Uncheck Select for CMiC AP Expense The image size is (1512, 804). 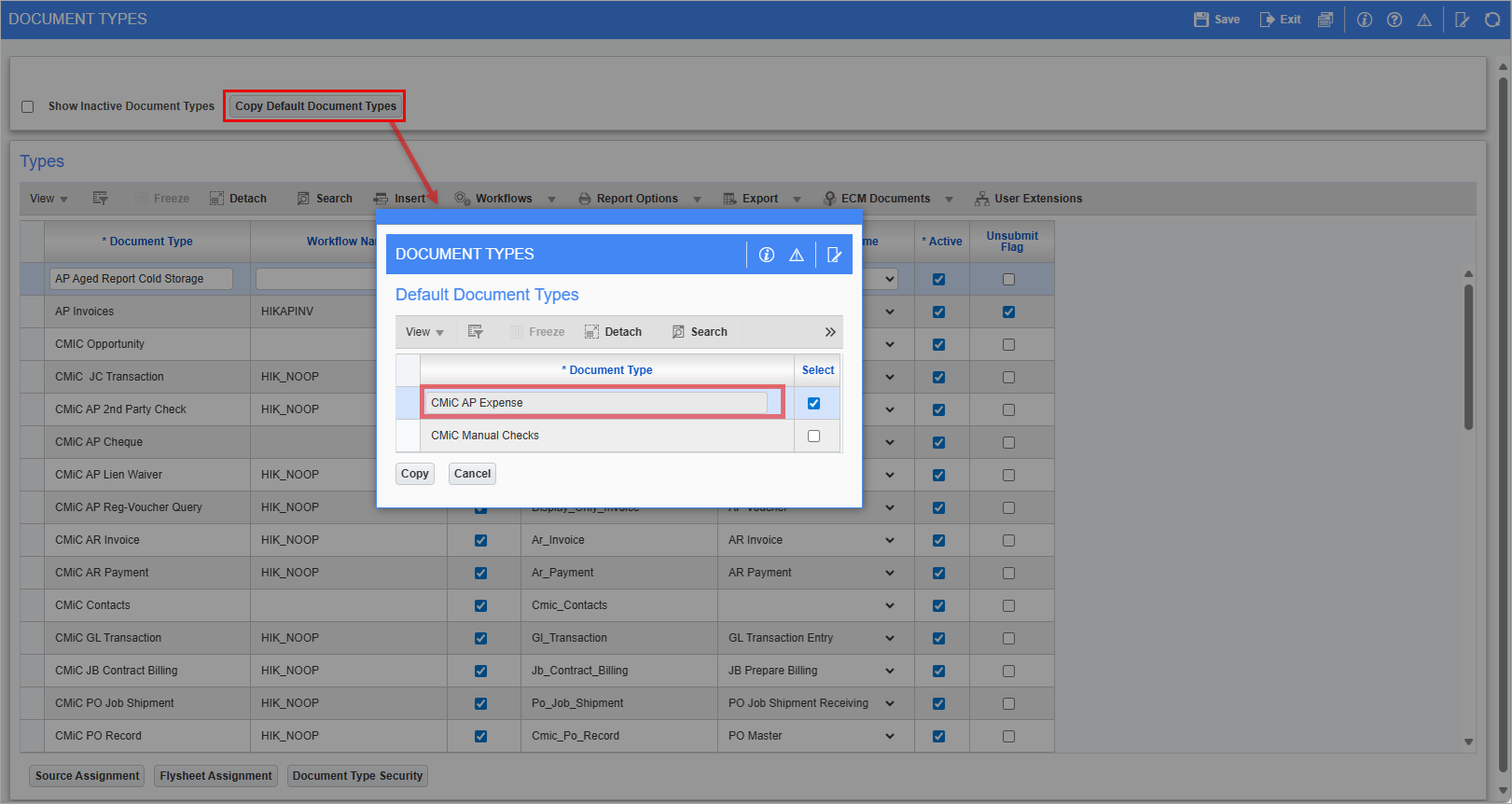point(814,404)
